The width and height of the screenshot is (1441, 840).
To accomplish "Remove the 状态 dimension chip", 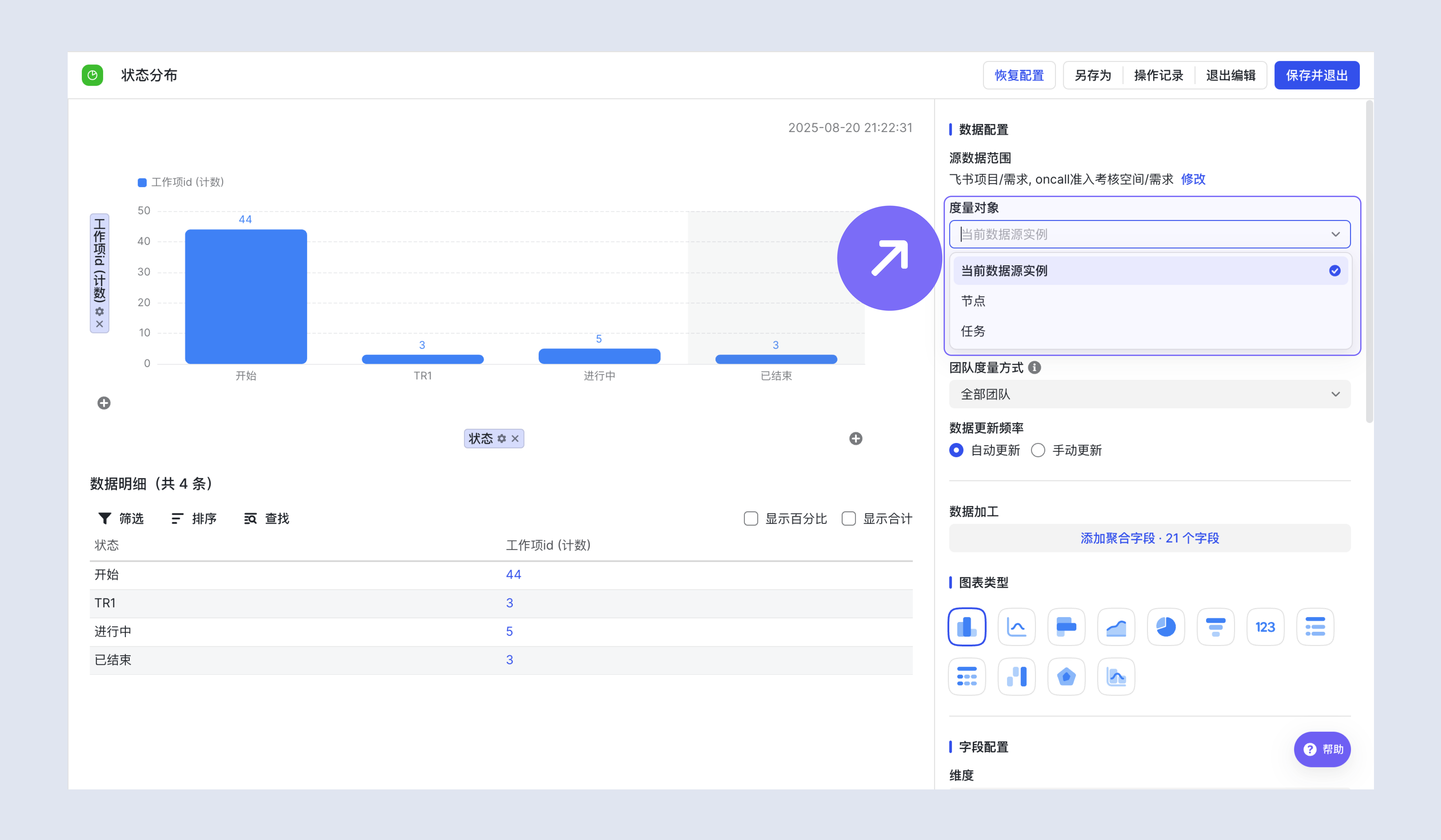I will point(515,438).
